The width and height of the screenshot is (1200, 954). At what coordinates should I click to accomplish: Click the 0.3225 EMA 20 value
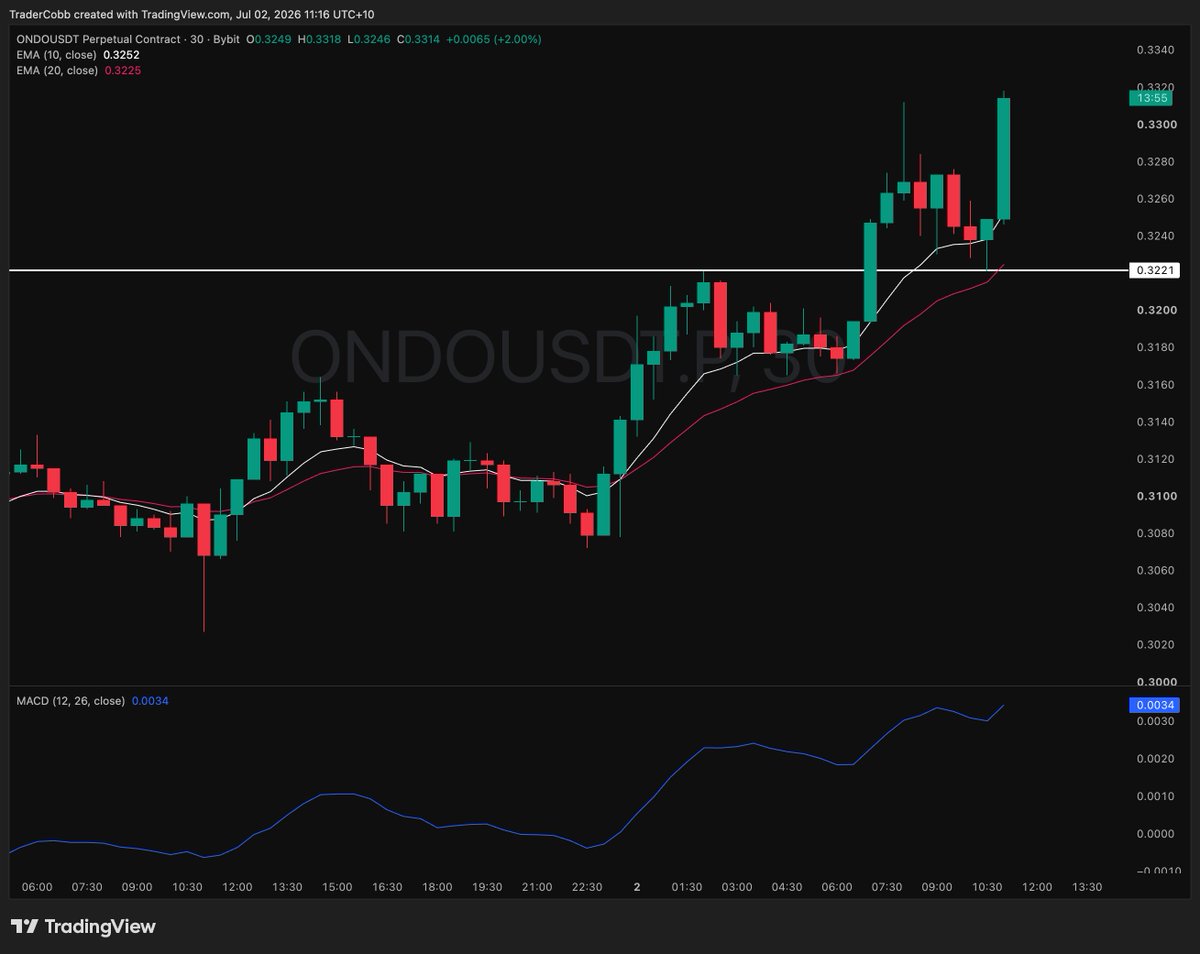(121, 71)
